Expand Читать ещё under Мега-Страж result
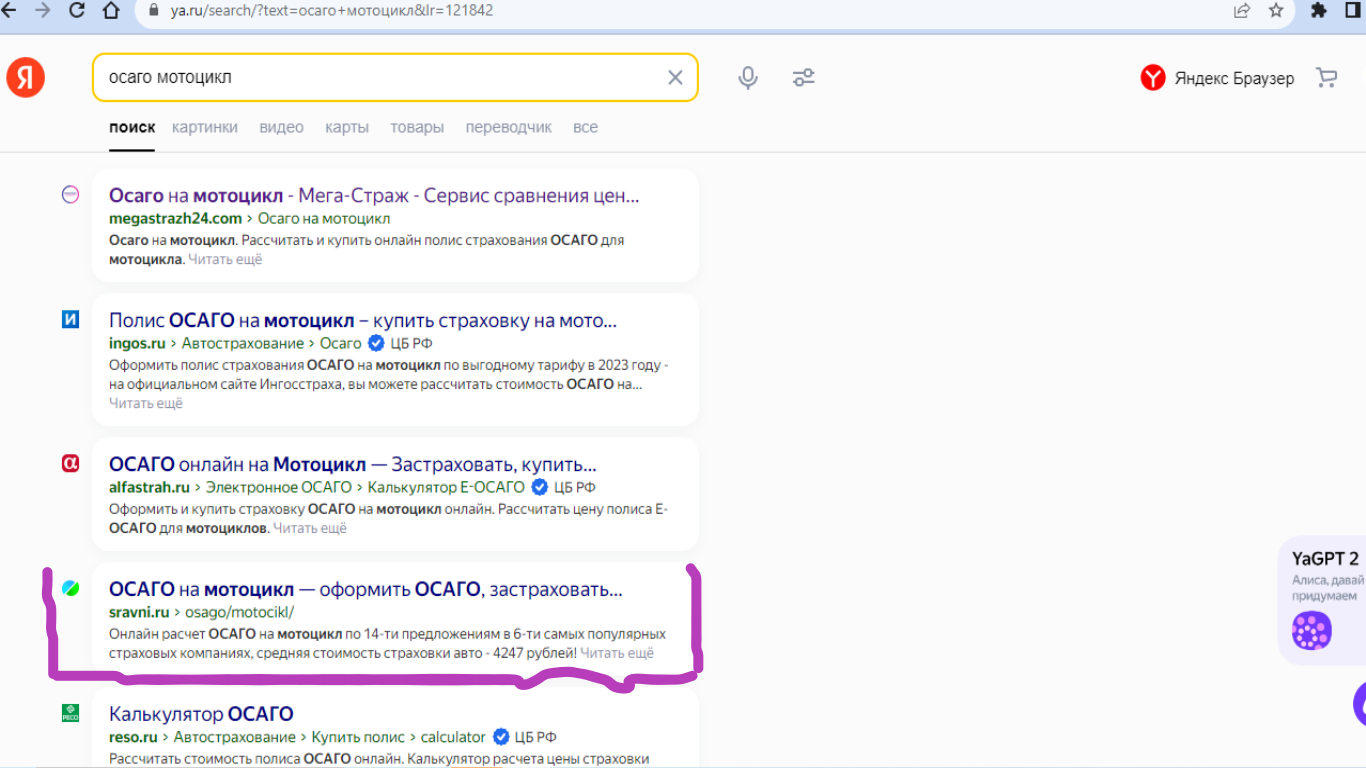 click(225, 259)
